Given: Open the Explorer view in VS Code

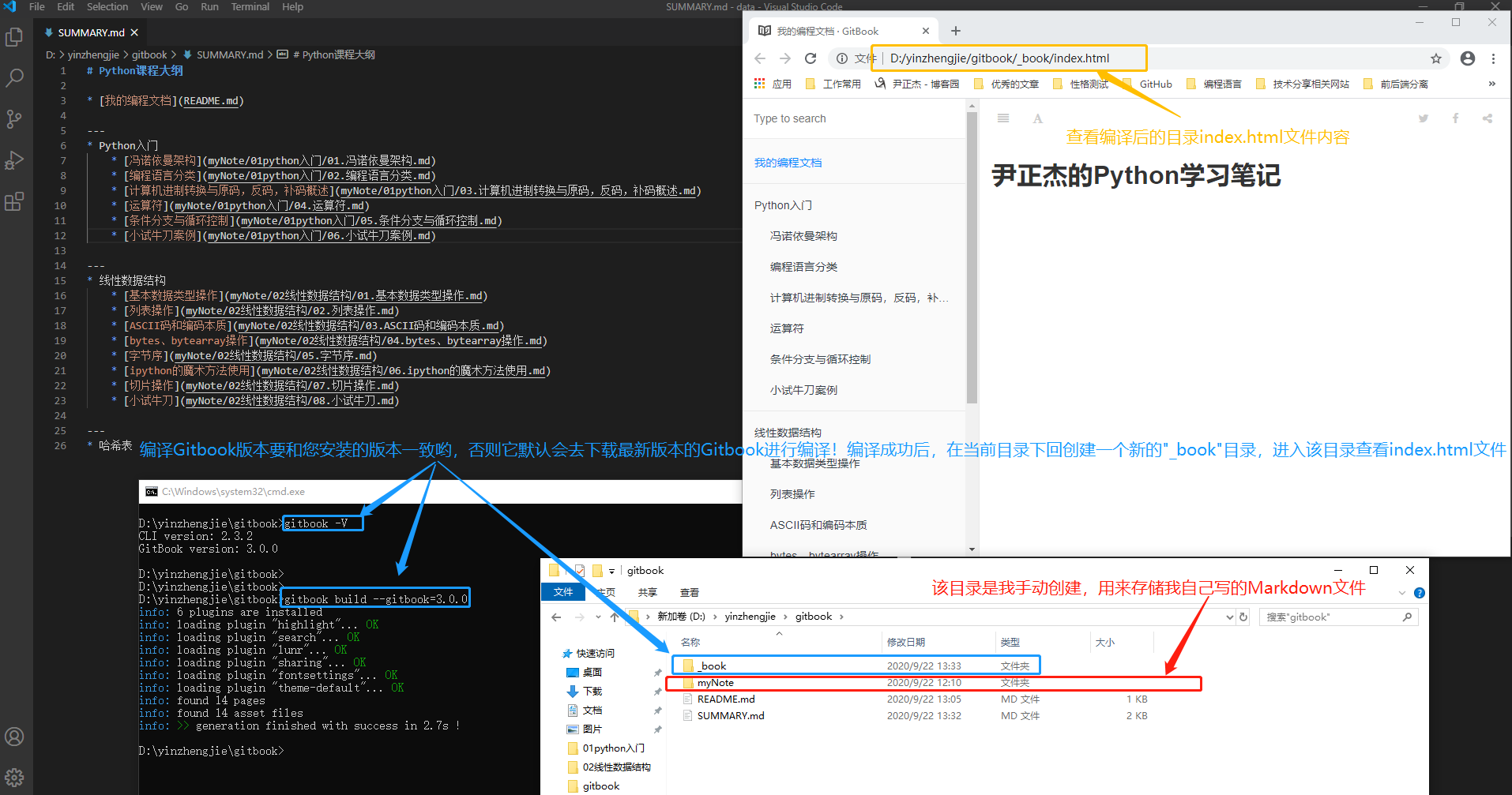Looking at the screenshot, I should pyautogui.click(x=14, y=37).
